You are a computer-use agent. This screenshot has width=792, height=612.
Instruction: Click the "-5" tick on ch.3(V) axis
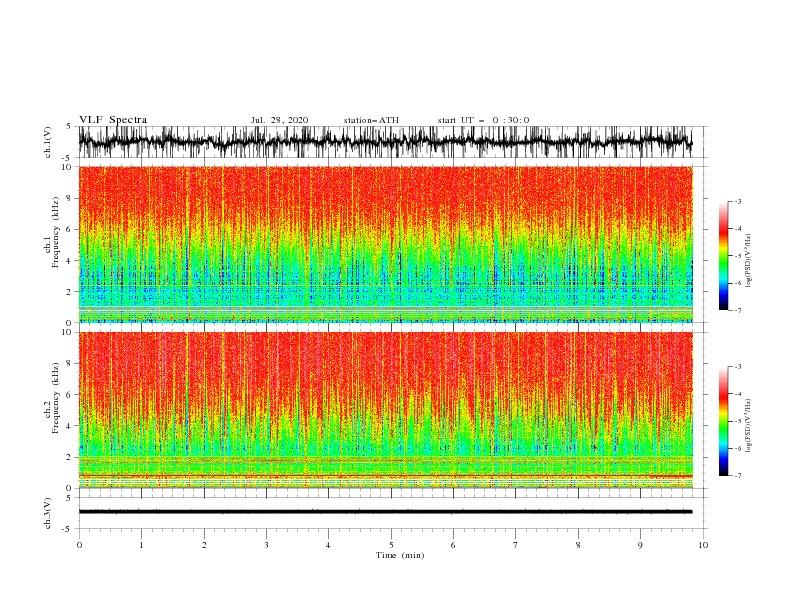coord(68,529)
